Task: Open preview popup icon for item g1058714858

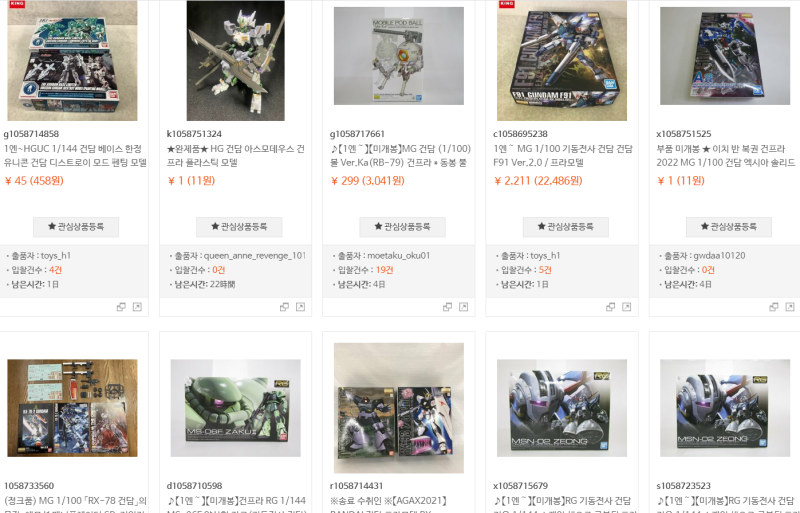Action: pyautogui.click(x=121, y=307)
